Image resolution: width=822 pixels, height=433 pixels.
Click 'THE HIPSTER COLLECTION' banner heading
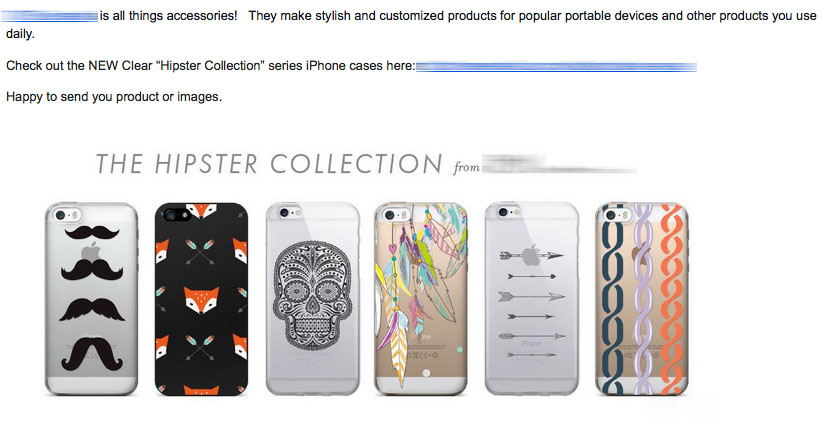click(x=269, y=164)
